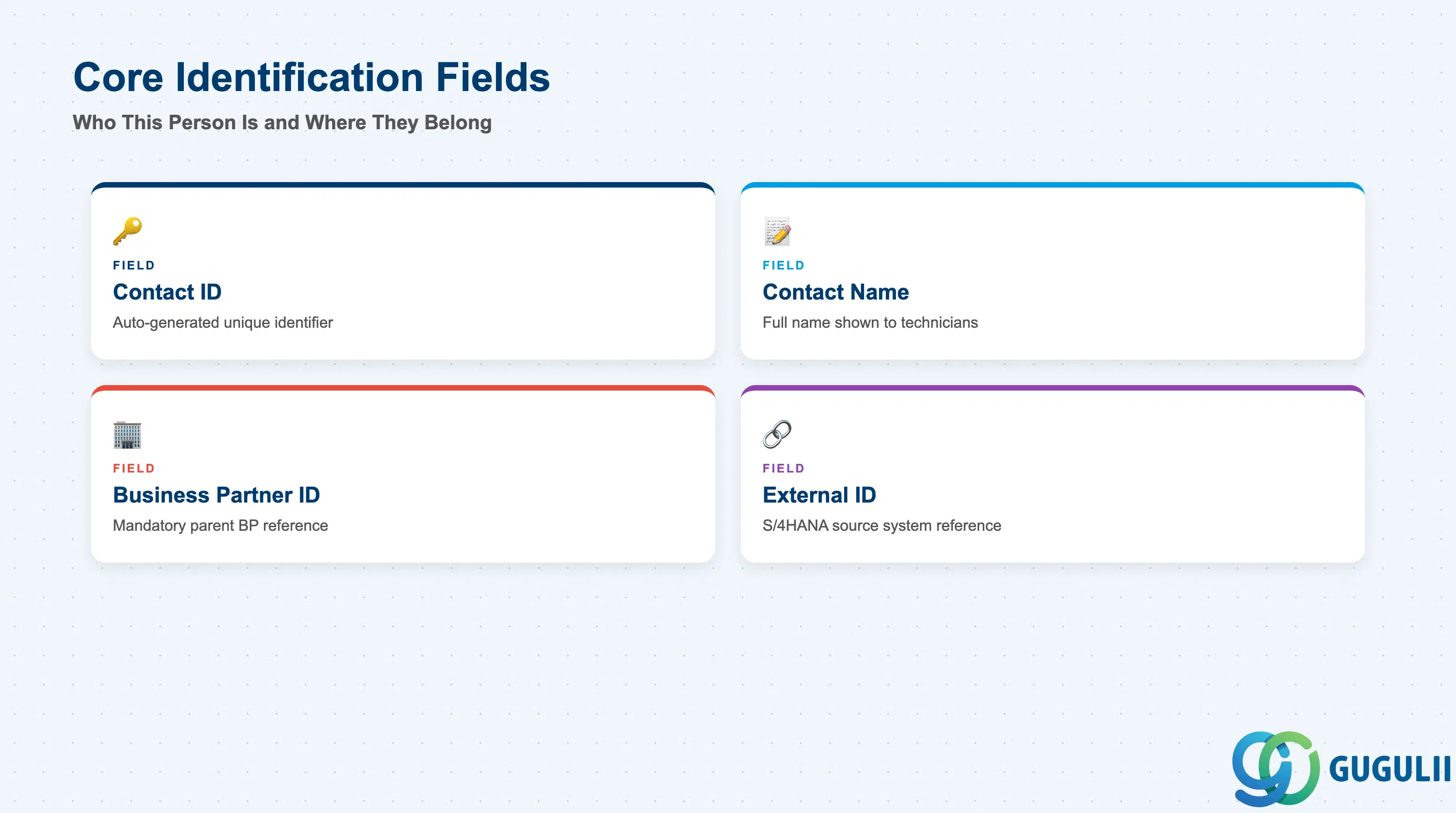Screen dimensions: 1456x813
Task: Click the memo pencil icon
Action: pyautogui.click(x=777, y=231)
